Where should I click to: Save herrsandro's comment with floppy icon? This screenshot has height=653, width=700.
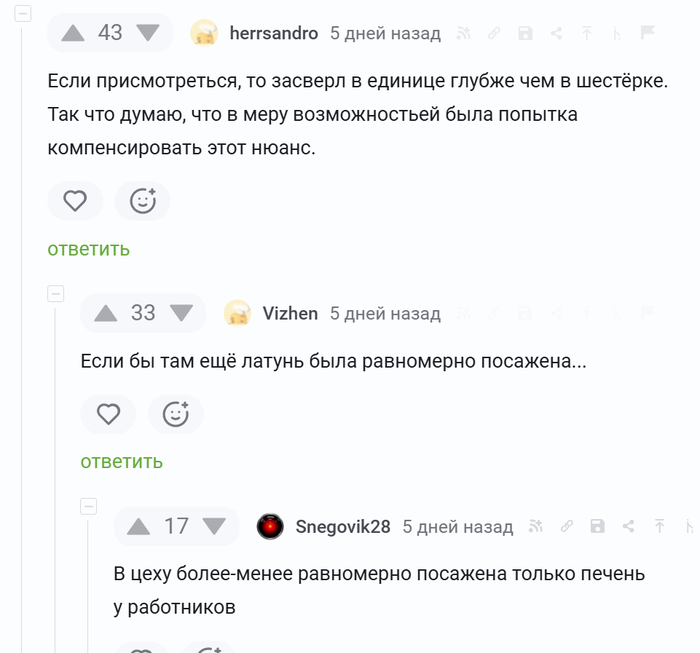point(525,34)
